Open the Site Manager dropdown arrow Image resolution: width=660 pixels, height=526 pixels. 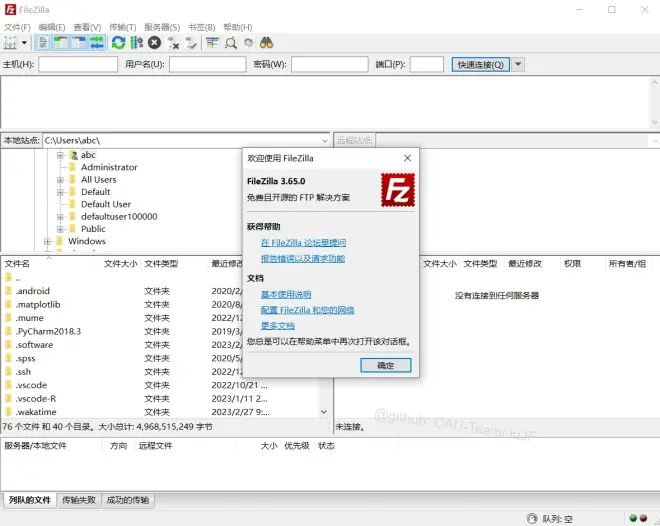24,43
